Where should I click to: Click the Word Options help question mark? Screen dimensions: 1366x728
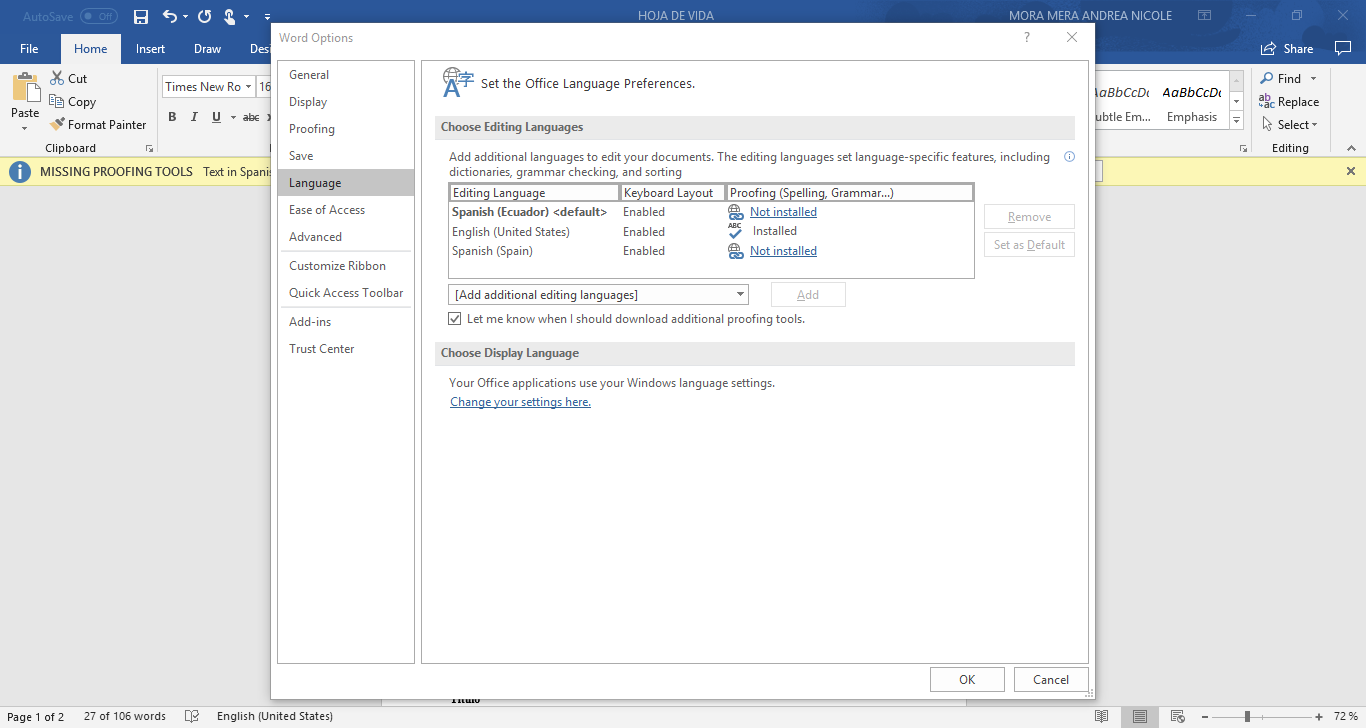1026,37
